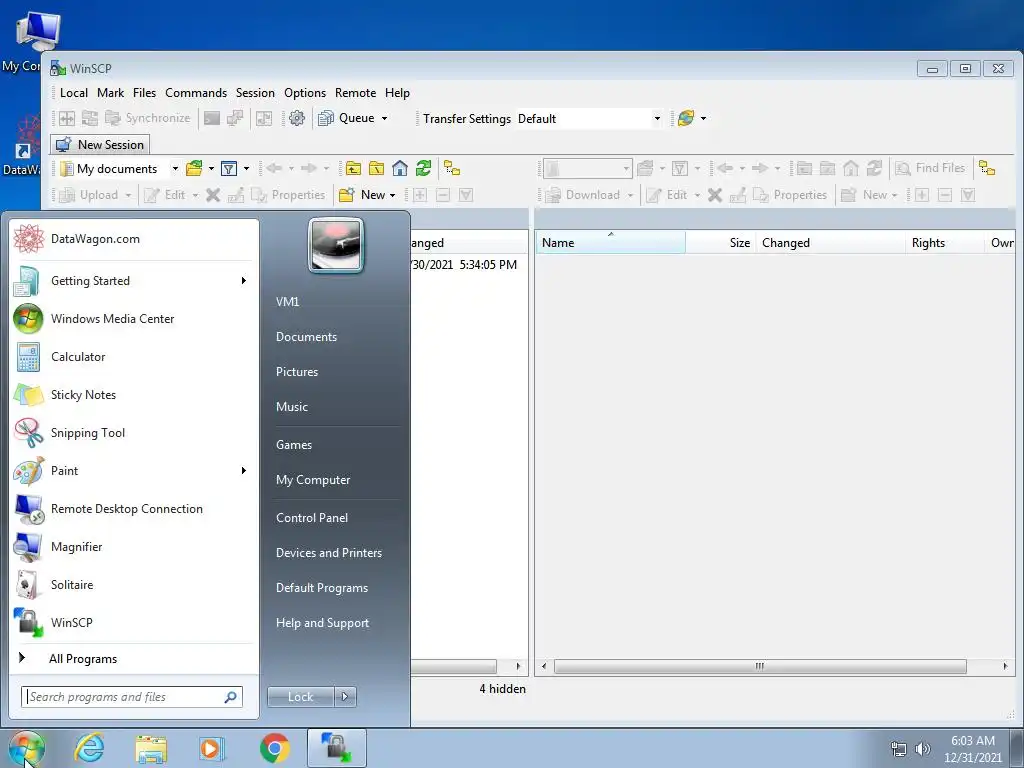Viewport: 1024px width, 768px height.
Task: Open Windows Explorer from the taskbar
Action: click(151, 748)
